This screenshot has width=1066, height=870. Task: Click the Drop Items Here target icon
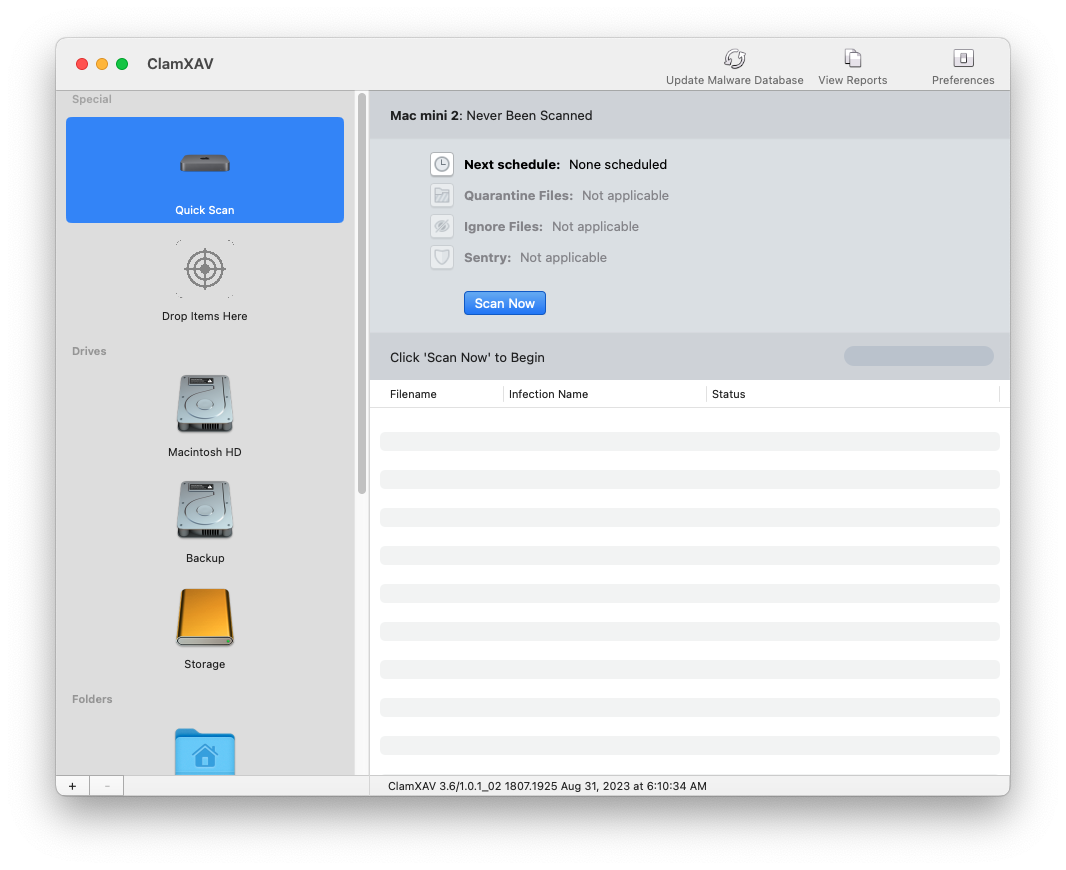click(205, 269)
